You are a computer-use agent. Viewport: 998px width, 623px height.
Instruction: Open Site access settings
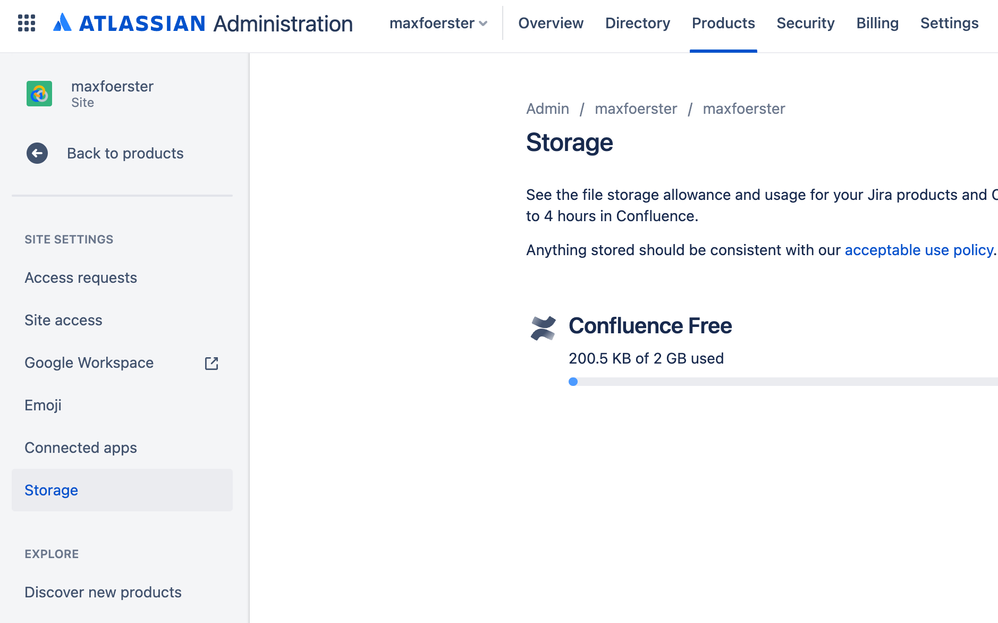click(x=122, y=321)
